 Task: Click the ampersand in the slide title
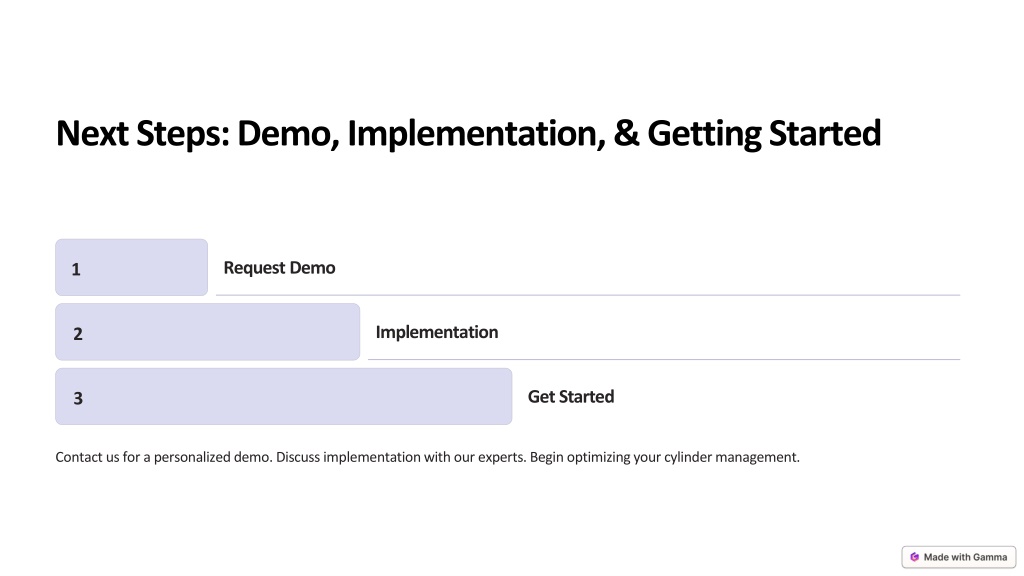tap(626, 133)
